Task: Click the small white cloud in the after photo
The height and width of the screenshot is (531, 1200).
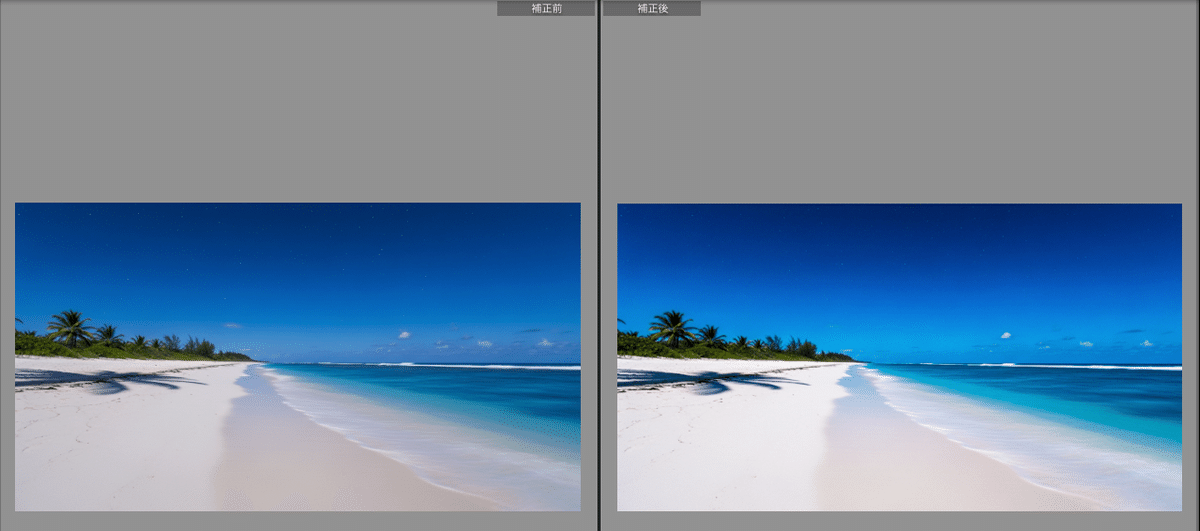Action: [1006, 335]
